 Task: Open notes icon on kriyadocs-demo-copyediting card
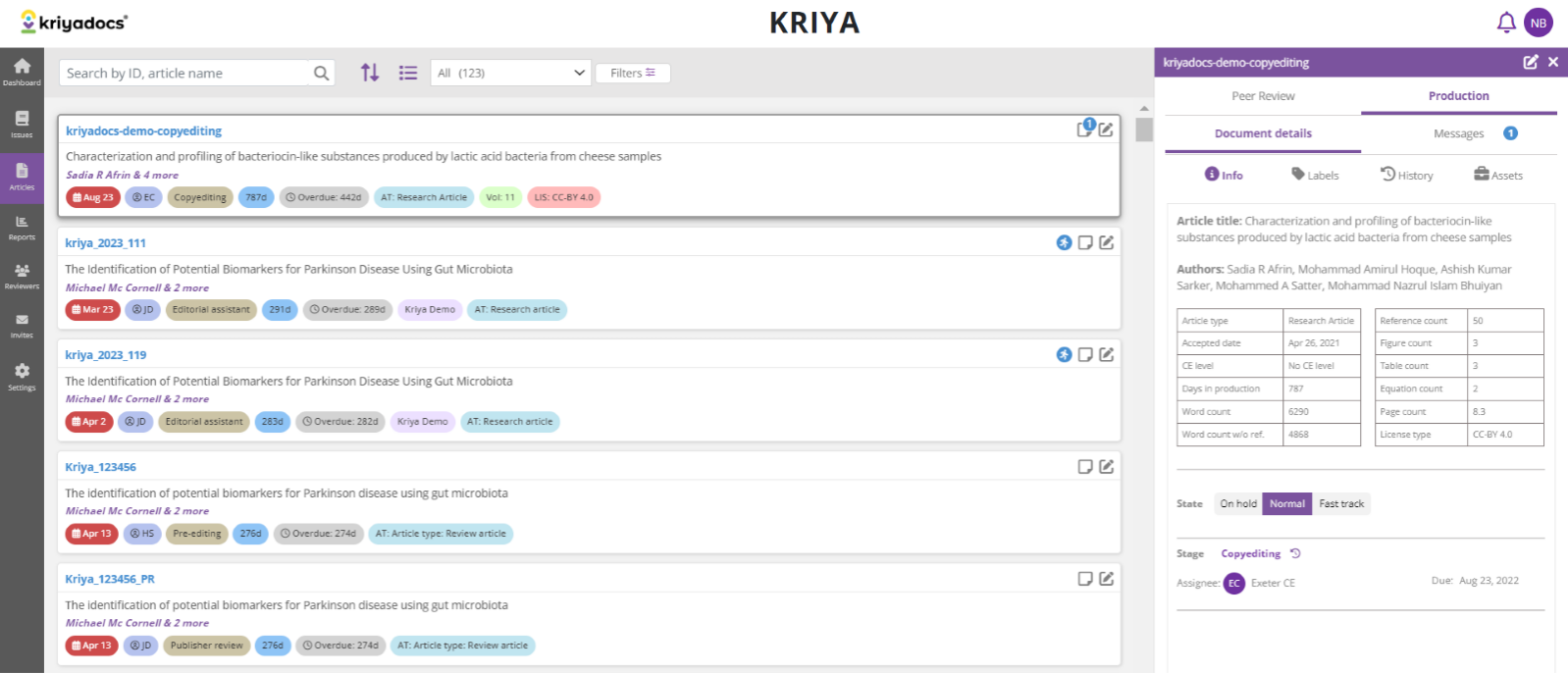(1085, 129)
